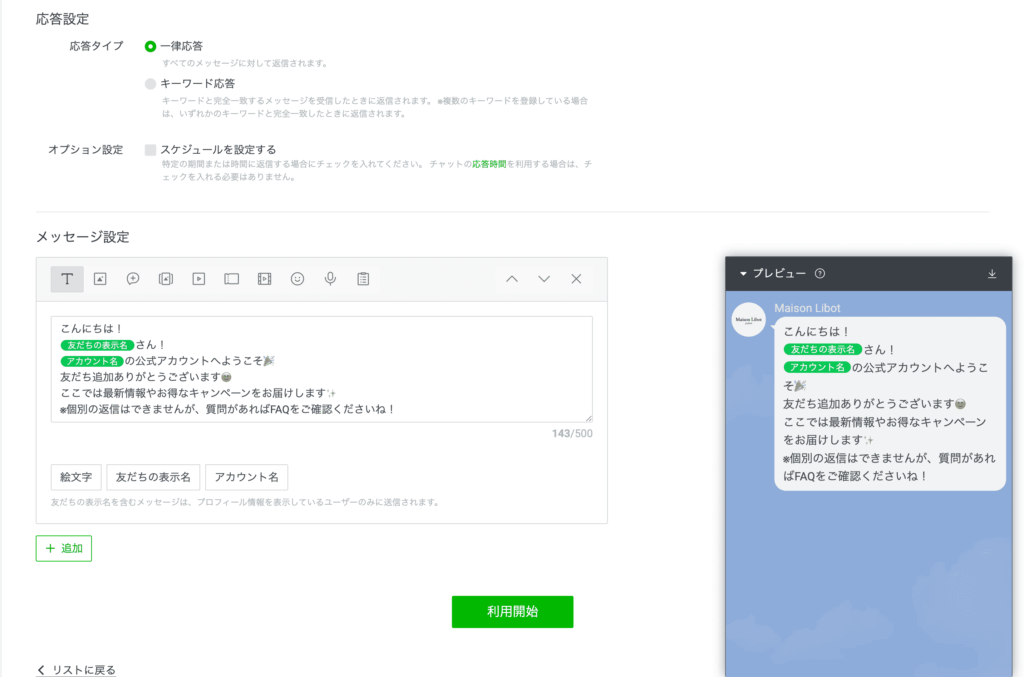Image resolution: width=1024 pixels, height=677 pixels.
Task: Remove the message block with X
Action: 576,279
